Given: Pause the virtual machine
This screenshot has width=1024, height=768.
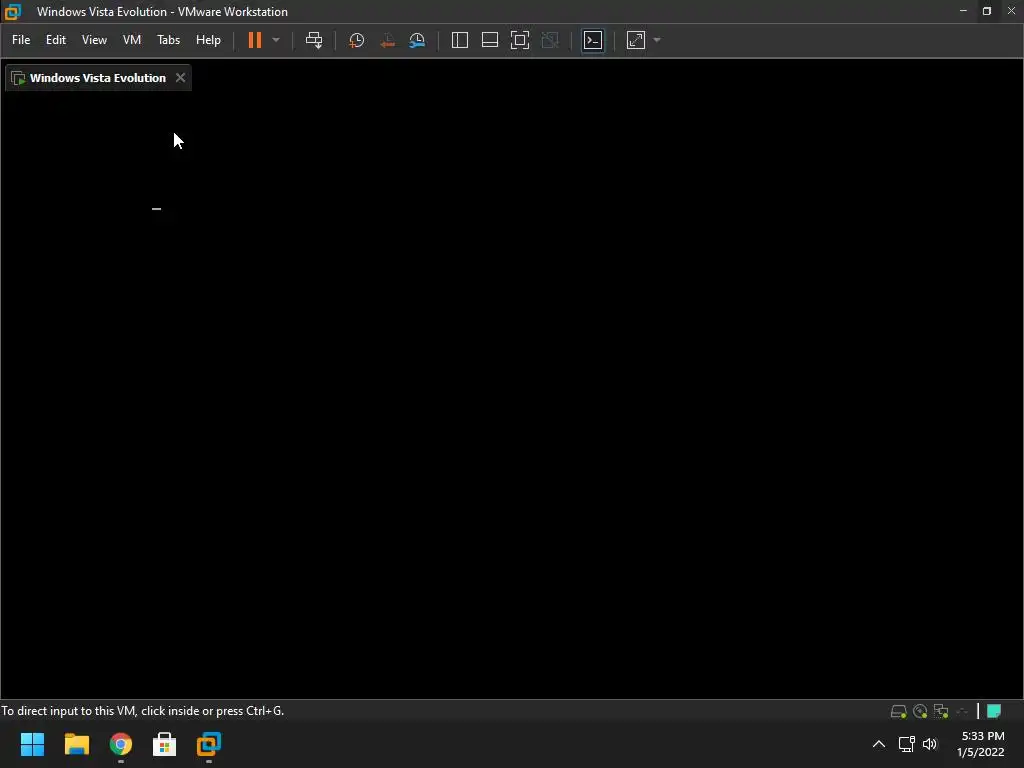Looking at the screenshot, I should [x=255, y=40].
